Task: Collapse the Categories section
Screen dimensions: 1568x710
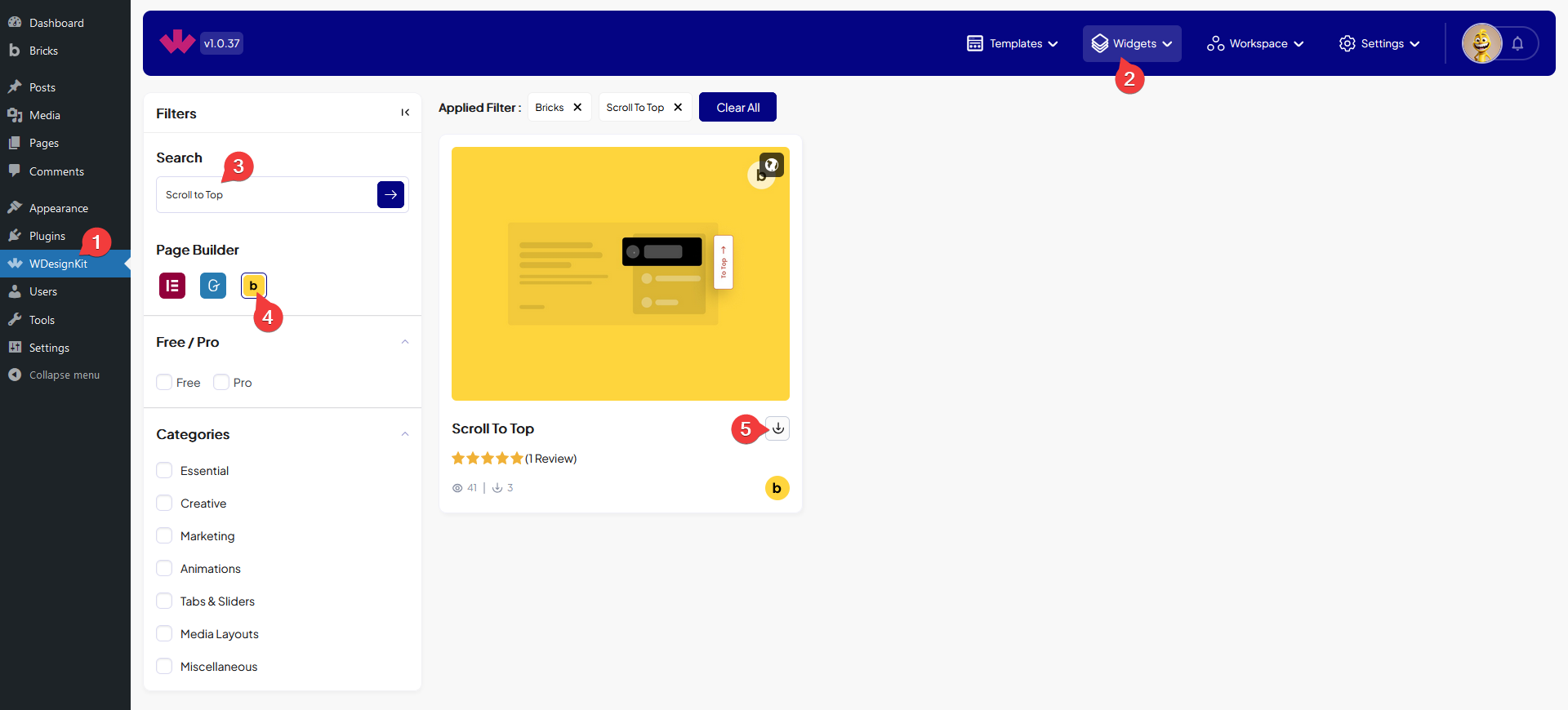Action: coord(405,434)
